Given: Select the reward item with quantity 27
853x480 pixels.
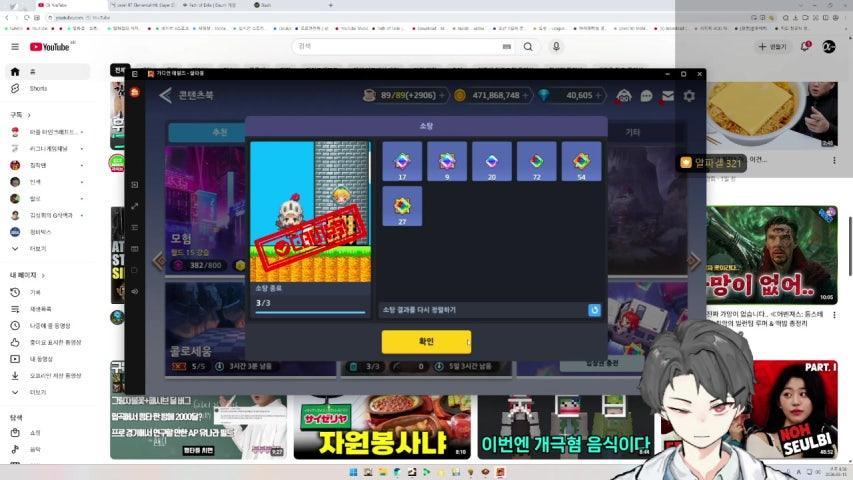Looking at the screenshot, I should [x=402, y=206].
